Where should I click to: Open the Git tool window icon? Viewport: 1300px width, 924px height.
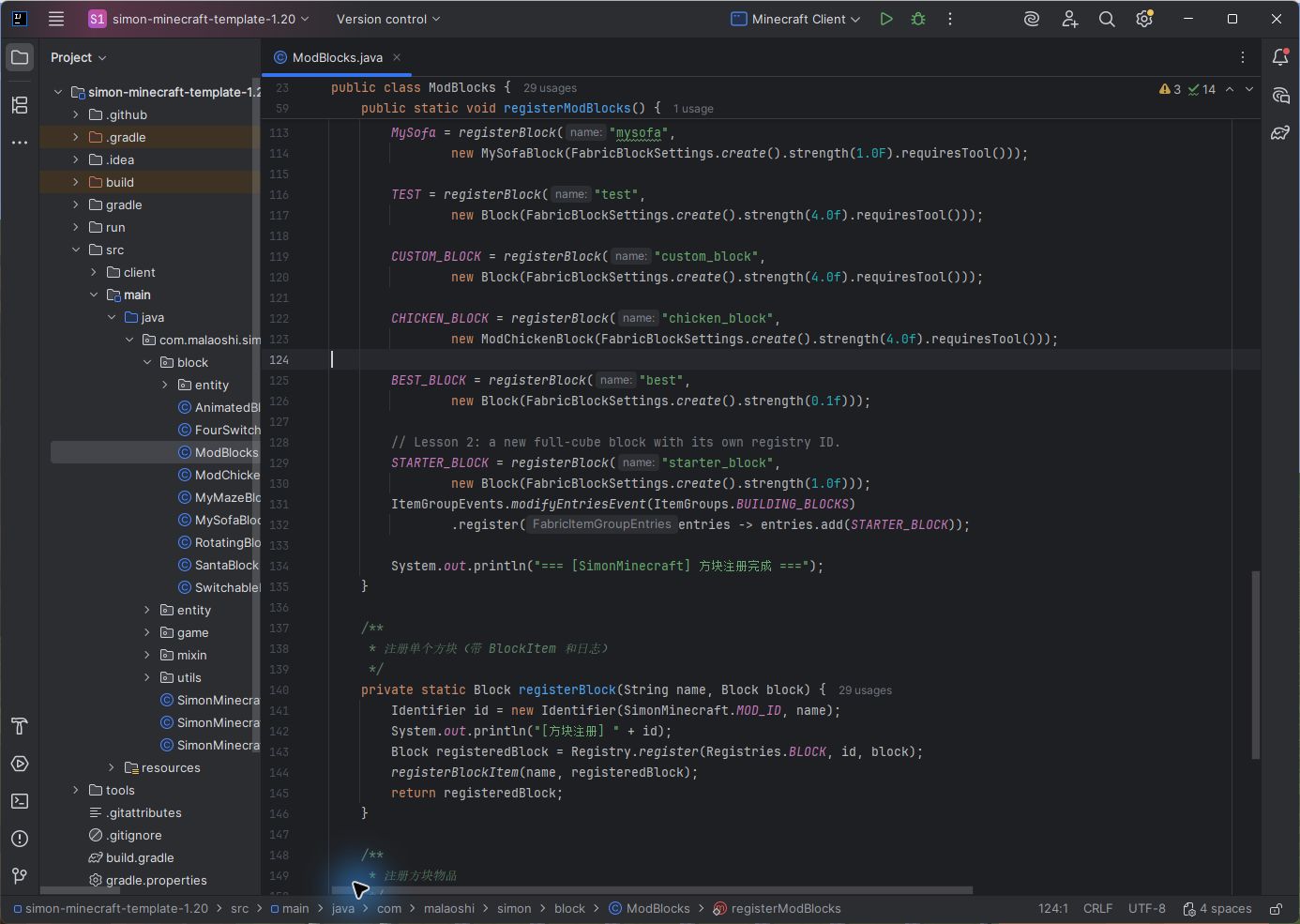tap(20, 876)
